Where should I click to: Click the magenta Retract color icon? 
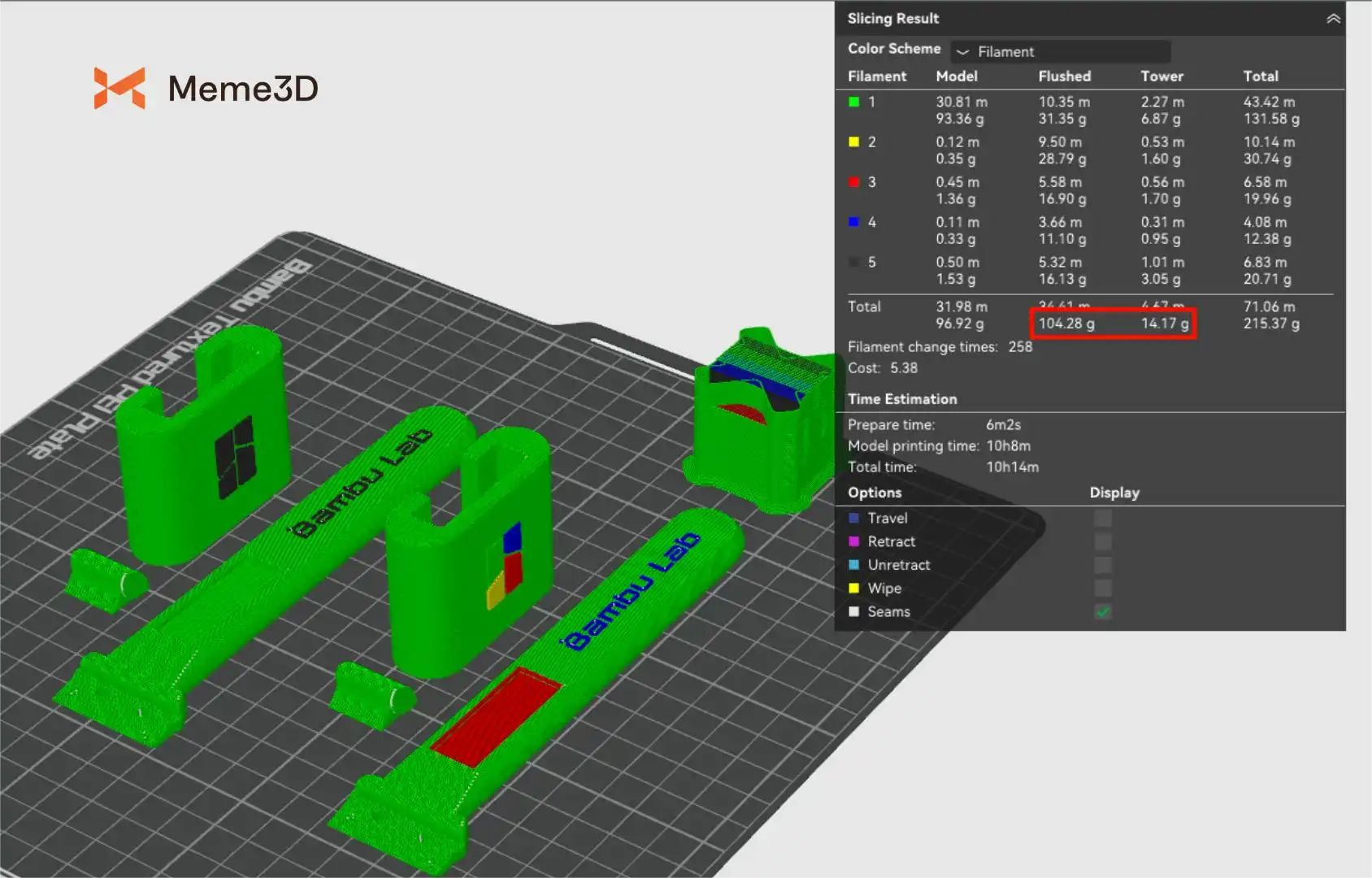(854, 541)
